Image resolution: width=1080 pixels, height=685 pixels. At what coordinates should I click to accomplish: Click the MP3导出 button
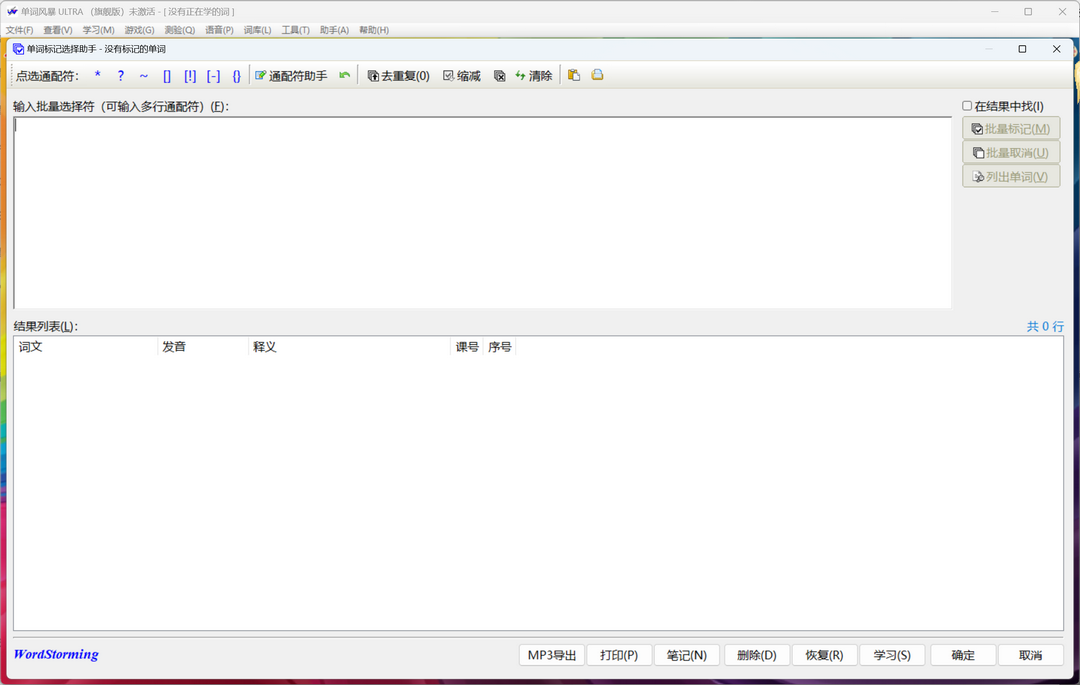click(x=551, y=654)
